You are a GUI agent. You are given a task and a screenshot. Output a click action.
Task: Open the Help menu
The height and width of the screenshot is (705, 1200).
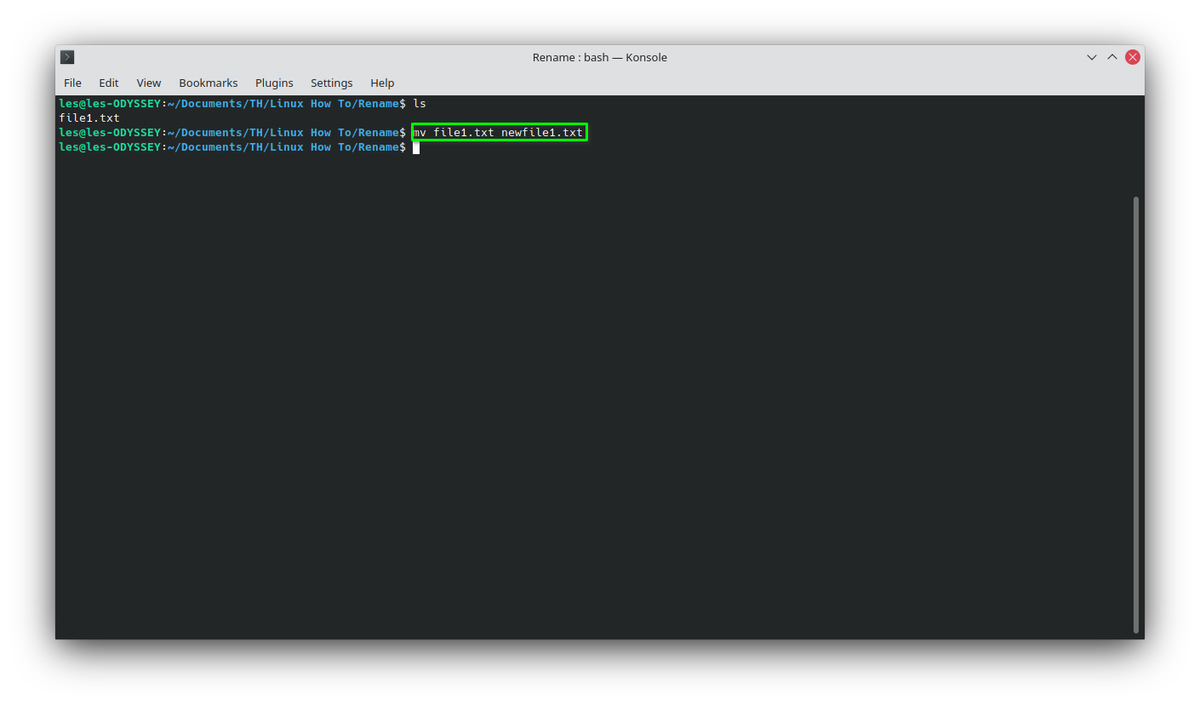pyautogui.click(x=382, y=83)
